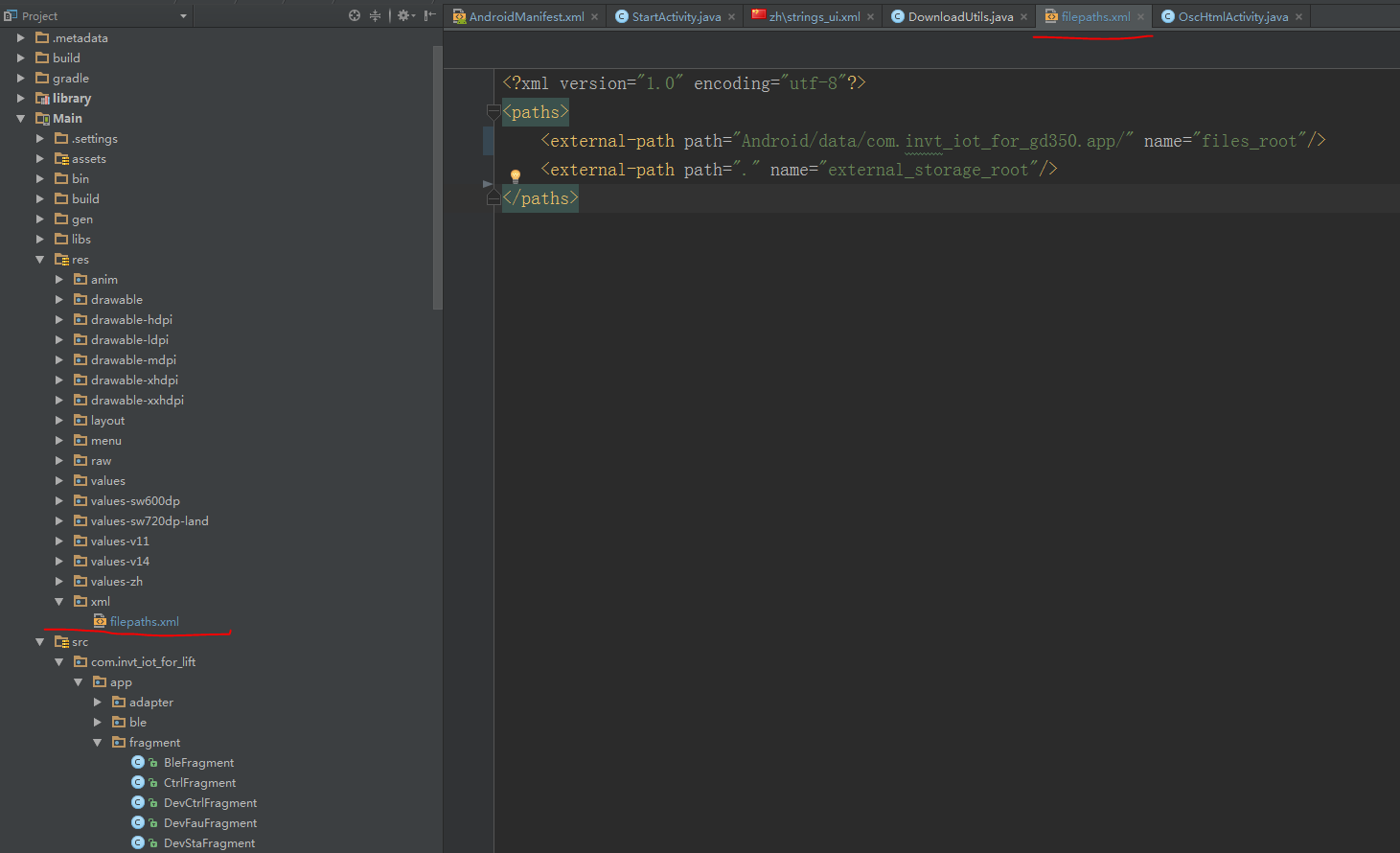Click the class icon beside BleFragment
The width and height of the screenshot is (1400, 853).
[140, 762]
